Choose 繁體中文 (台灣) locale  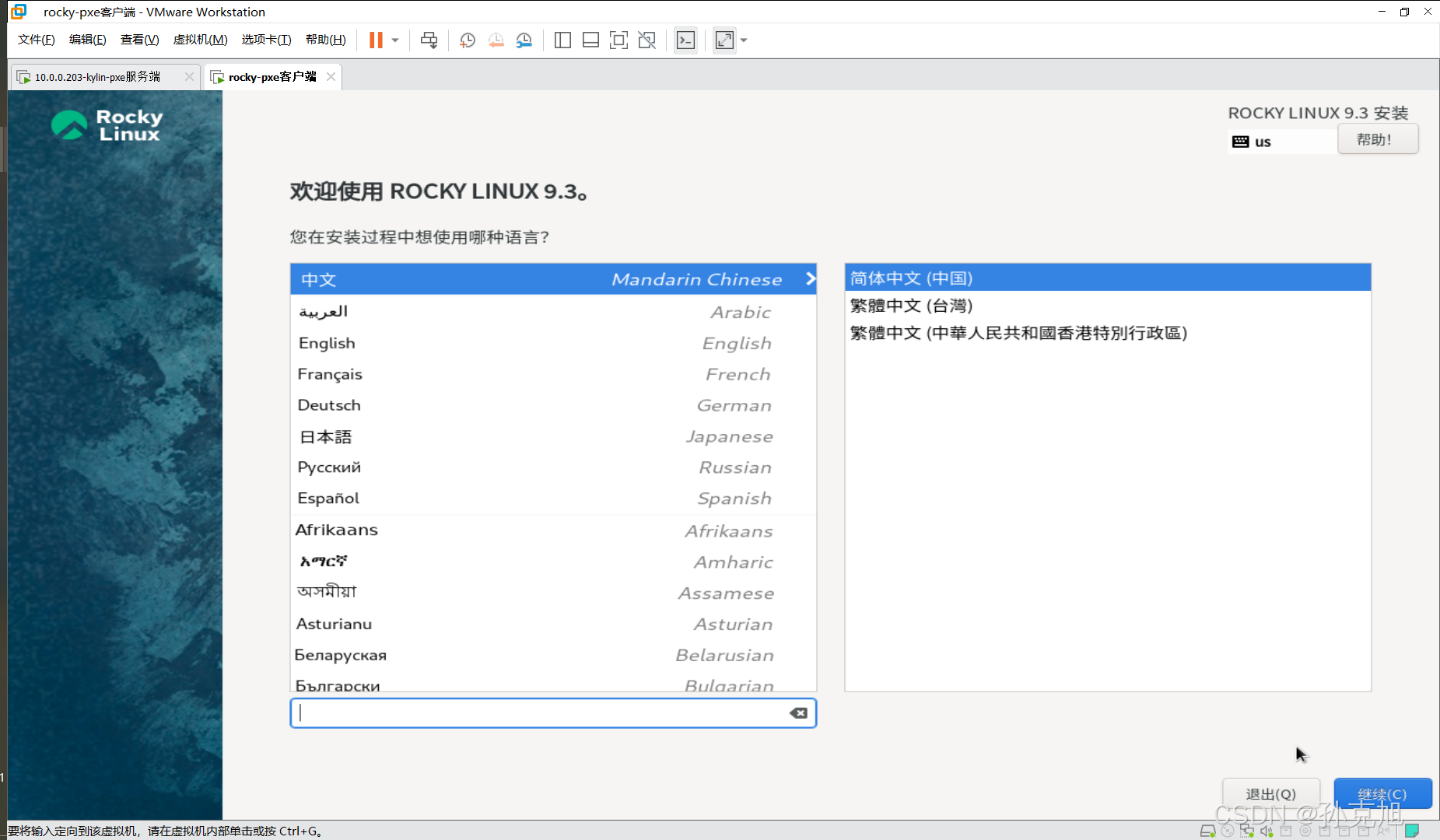[x=1108, y=306]
